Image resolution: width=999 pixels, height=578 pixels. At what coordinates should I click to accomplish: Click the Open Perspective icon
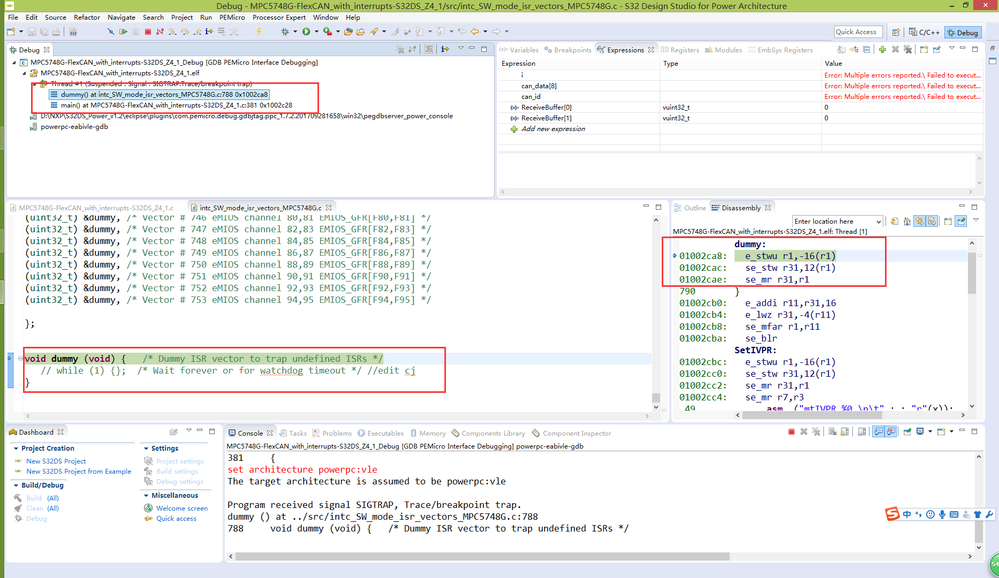pyautogui.click(x=896, y=32)
